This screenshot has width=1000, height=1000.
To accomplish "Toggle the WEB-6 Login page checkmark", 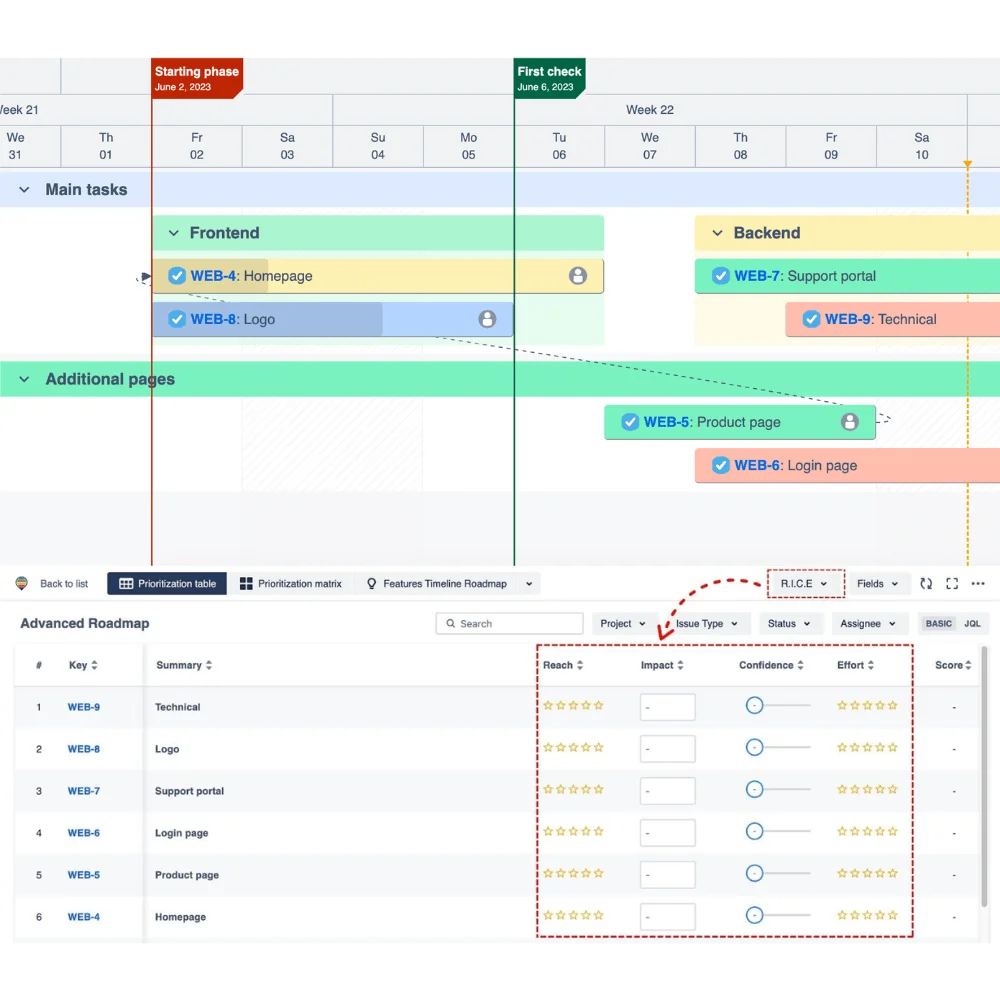I will pos(721,465).
